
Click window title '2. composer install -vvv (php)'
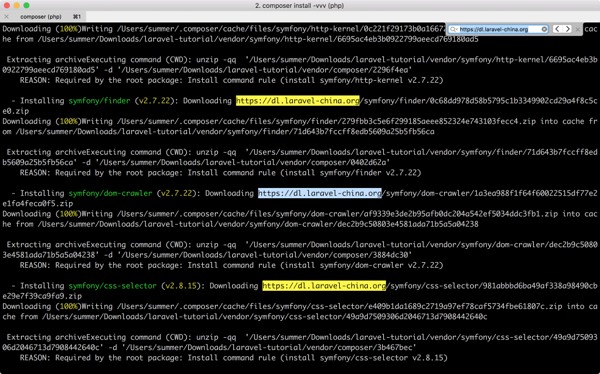coord(299,5)
